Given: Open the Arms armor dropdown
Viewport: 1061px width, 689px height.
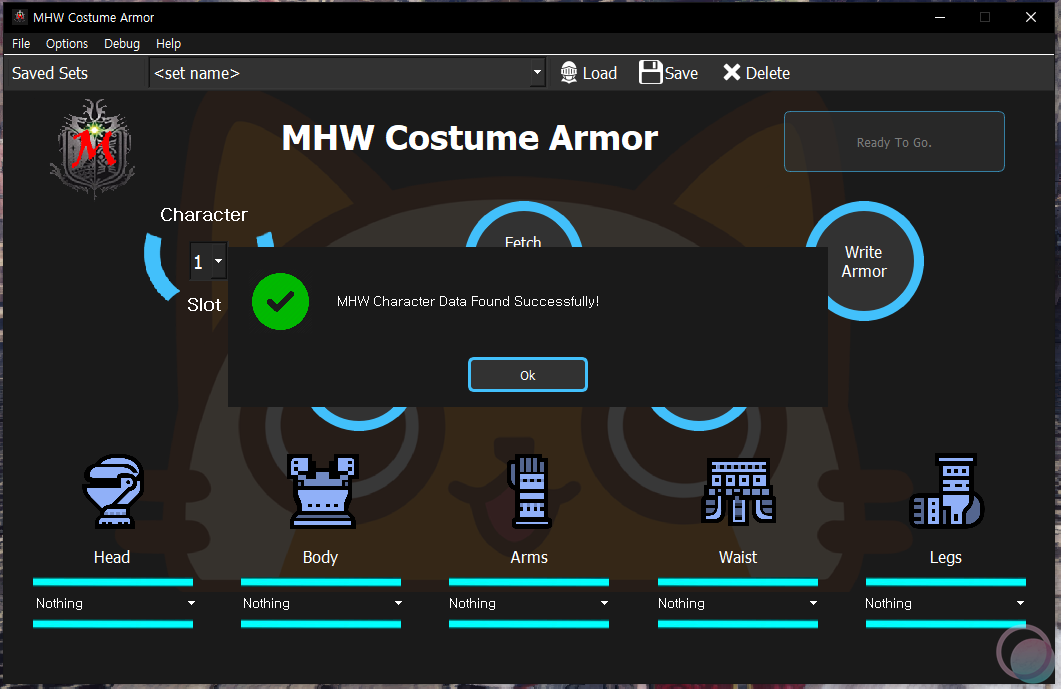Looking at the screenshot, I should coord(529,603).
